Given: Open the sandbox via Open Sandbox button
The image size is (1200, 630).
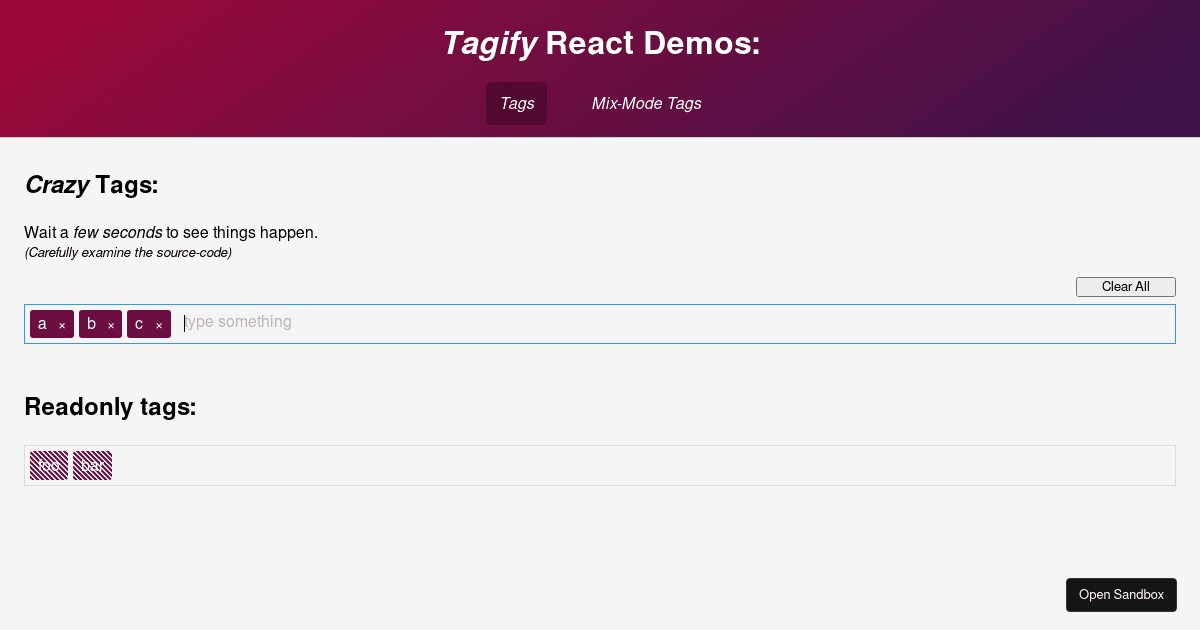Looking at the screenshot, I should coord(1121,594).
